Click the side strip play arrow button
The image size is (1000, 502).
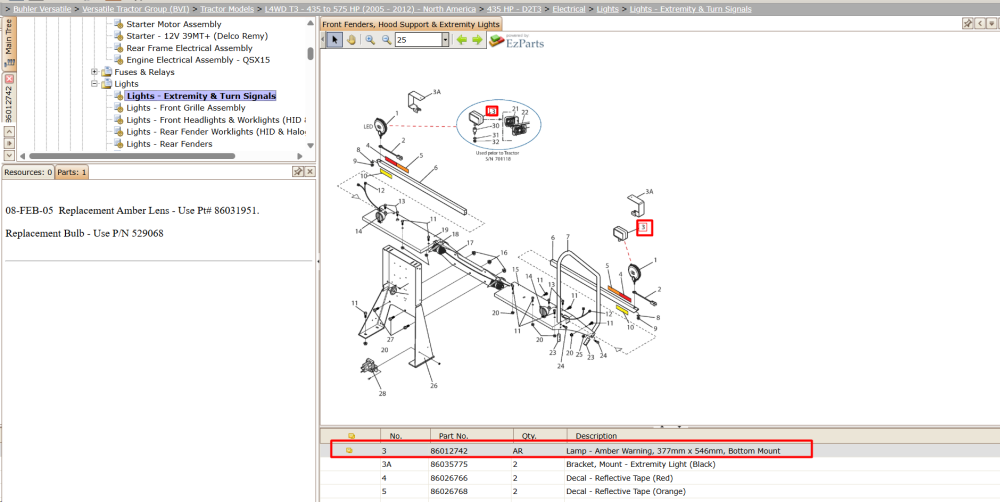(x=9, y=143)
